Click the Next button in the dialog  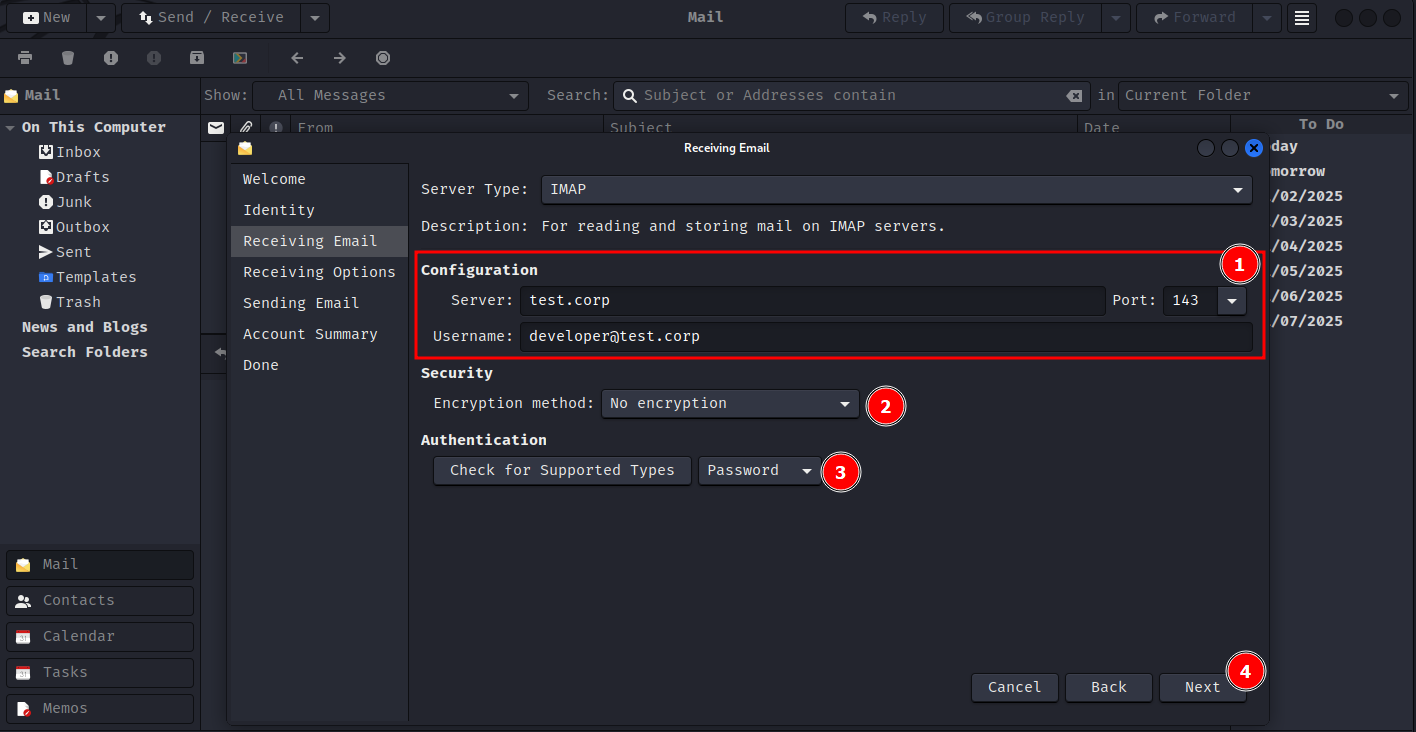click(x=1202, y=687)
